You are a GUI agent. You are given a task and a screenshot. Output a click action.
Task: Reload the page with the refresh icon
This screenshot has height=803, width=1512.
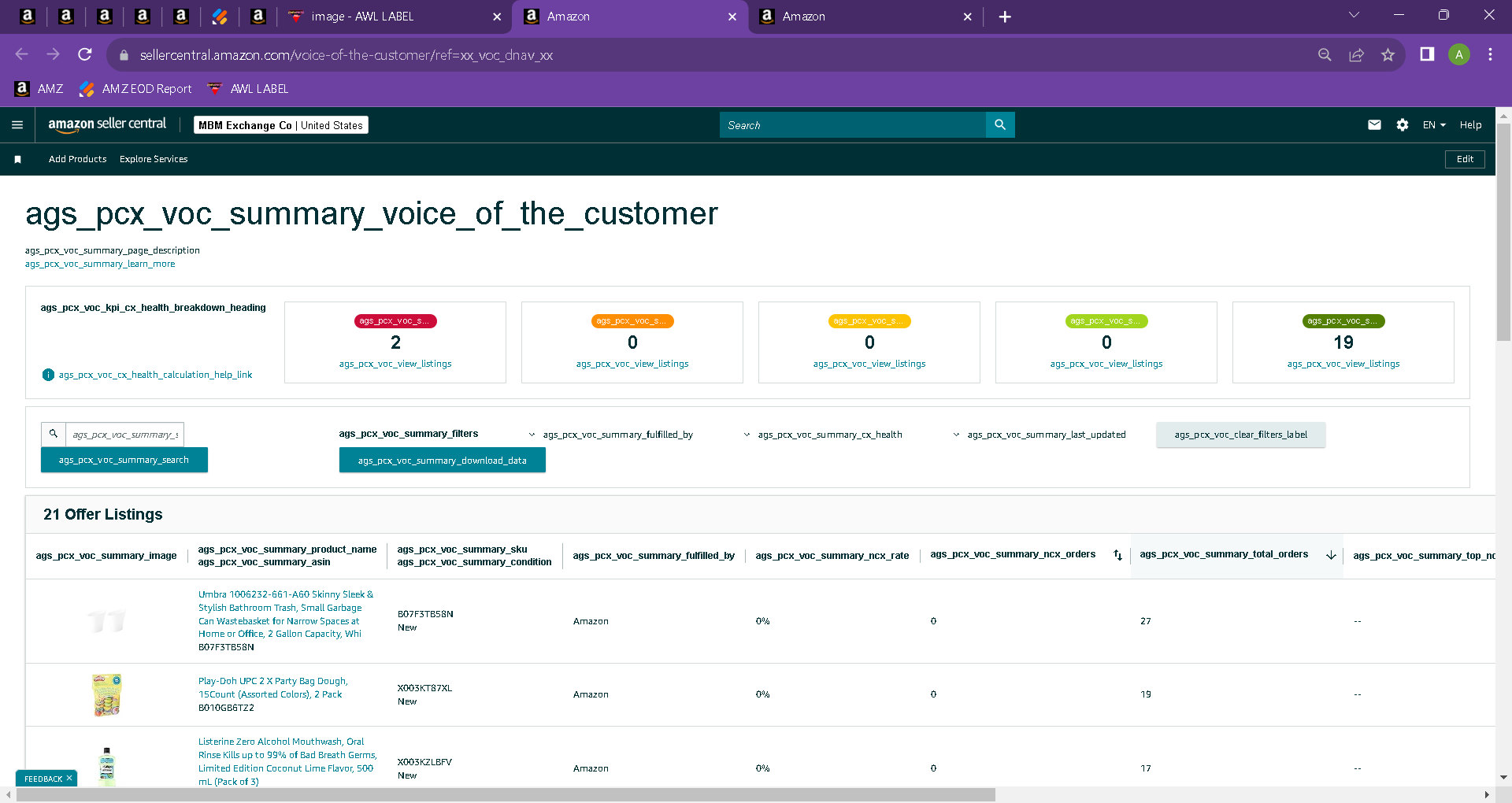[85, 54]
